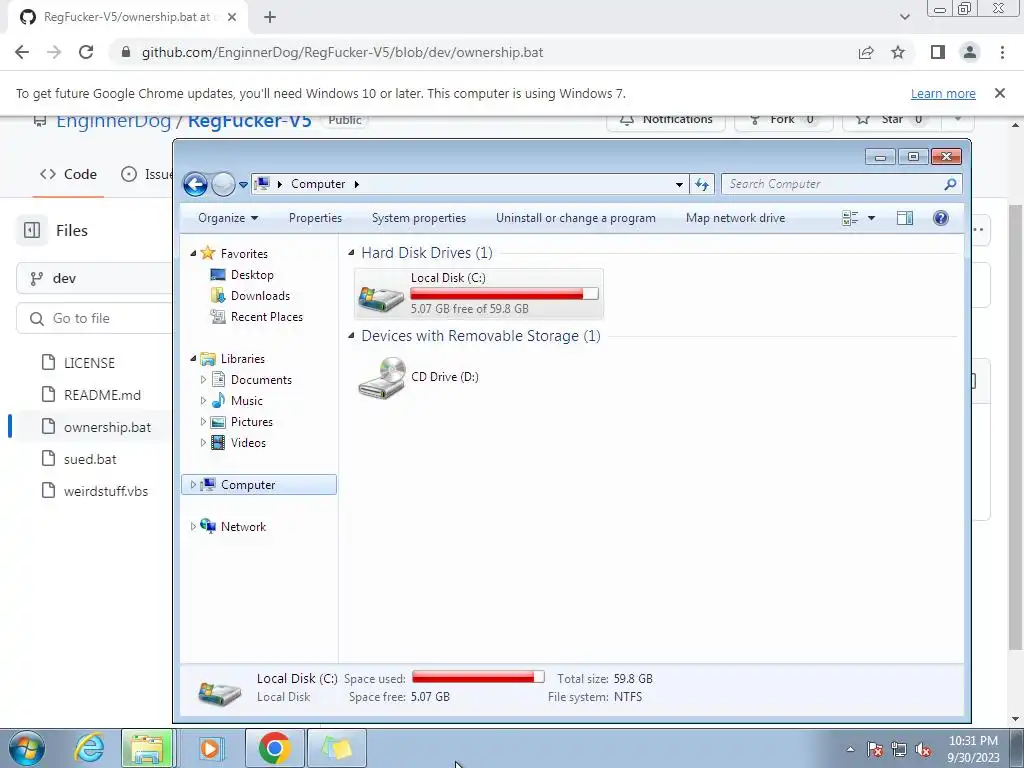Click the search magnifier icon in Explorer
The image size is (1024, 768).
coord(950,184)
